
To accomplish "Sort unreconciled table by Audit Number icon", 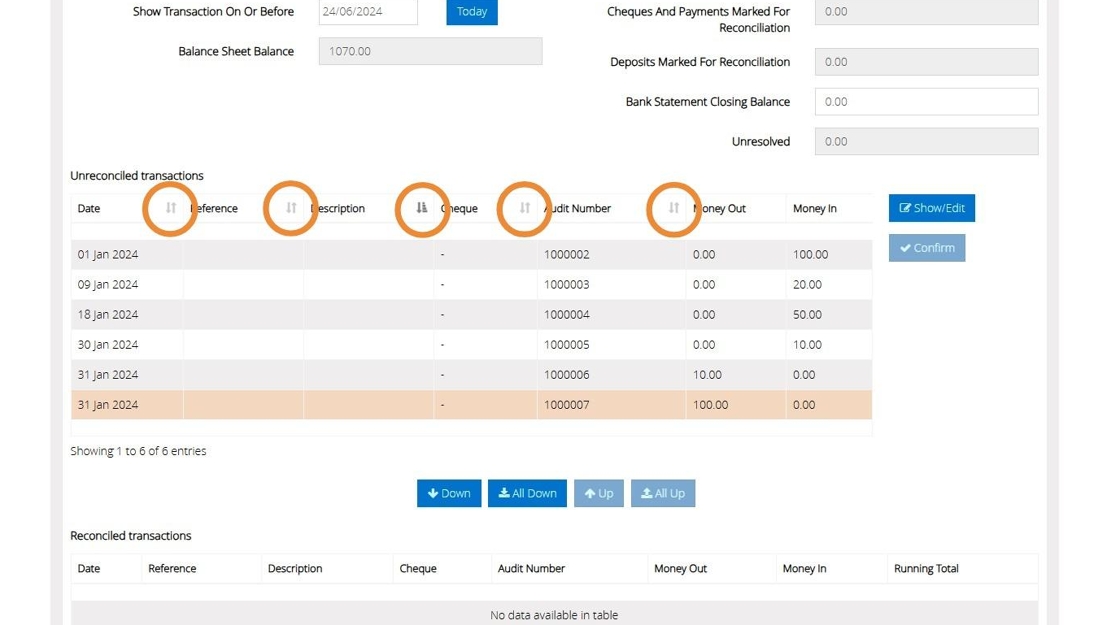I will point(674,208).
